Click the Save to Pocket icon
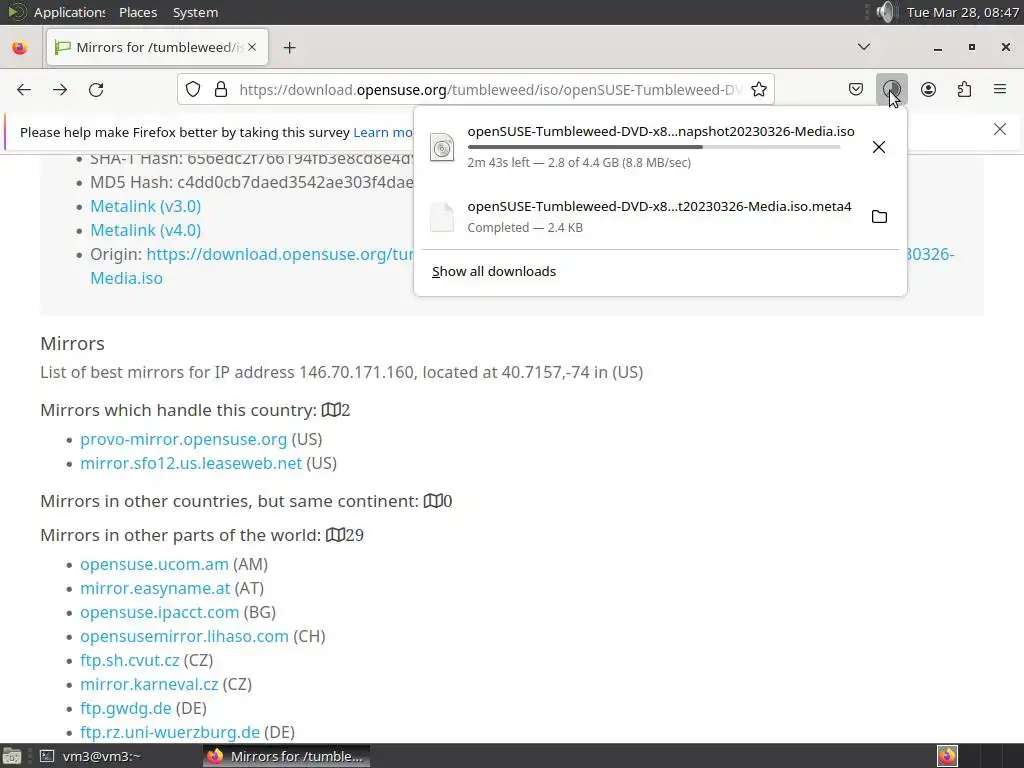 (856, 89)
